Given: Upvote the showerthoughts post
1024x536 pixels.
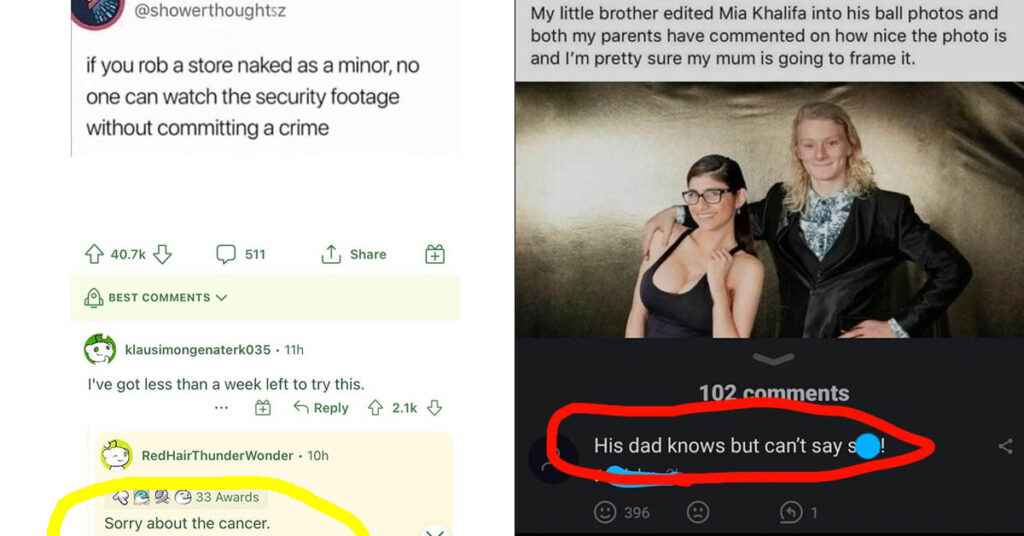Looking at the screenshot, I should (x=94, y=254).
